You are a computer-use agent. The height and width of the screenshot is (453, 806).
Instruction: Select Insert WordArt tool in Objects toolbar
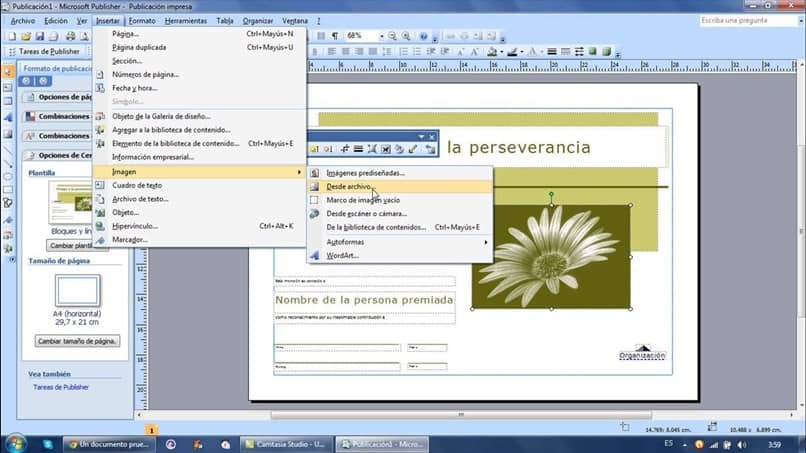click(8, 118)
